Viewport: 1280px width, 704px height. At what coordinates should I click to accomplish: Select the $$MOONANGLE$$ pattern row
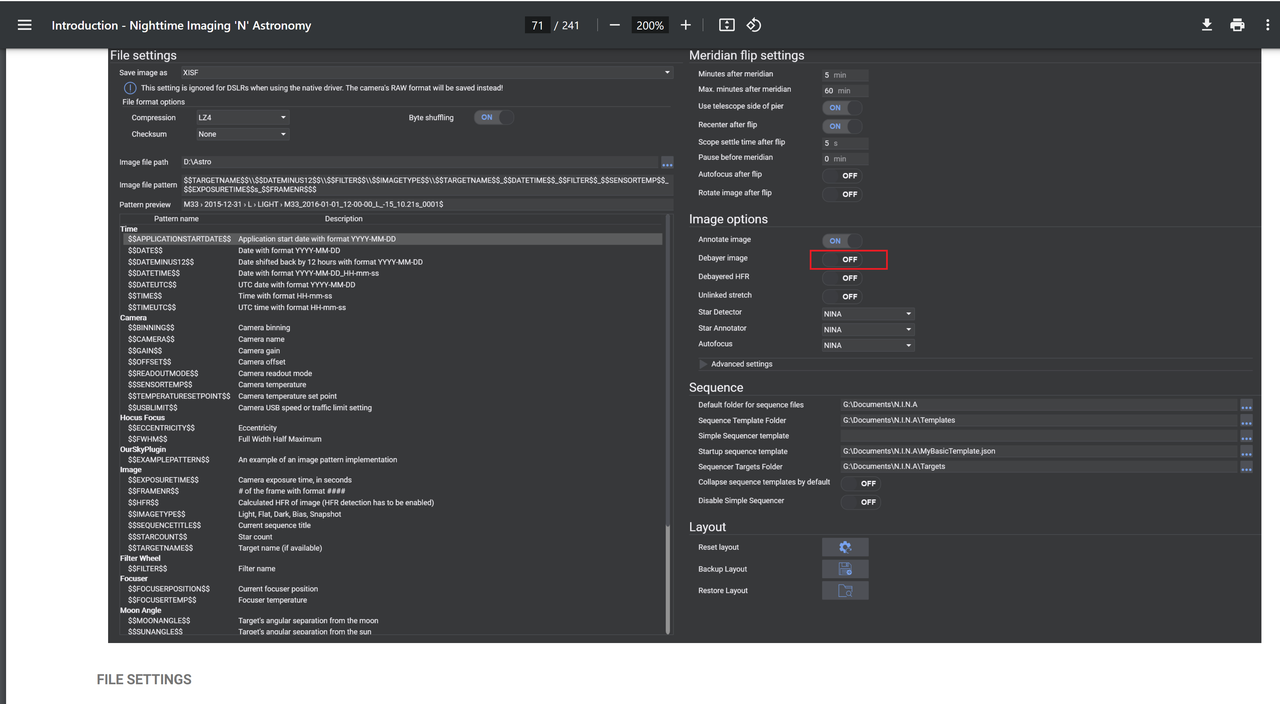pyautogui.click(x=391, y=621)
